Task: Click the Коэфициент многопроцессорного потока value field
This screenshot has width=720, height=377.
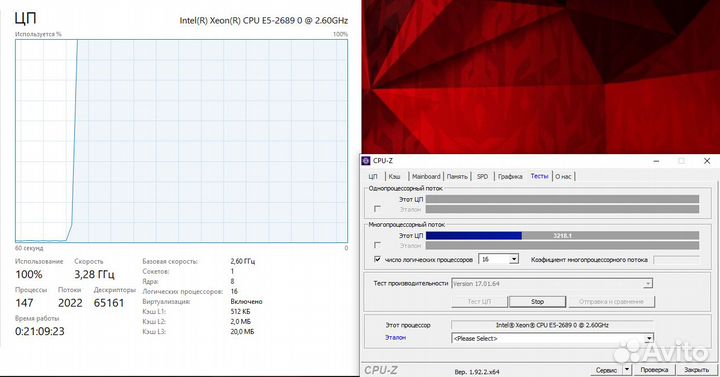Action: click(x=676, y=260)
